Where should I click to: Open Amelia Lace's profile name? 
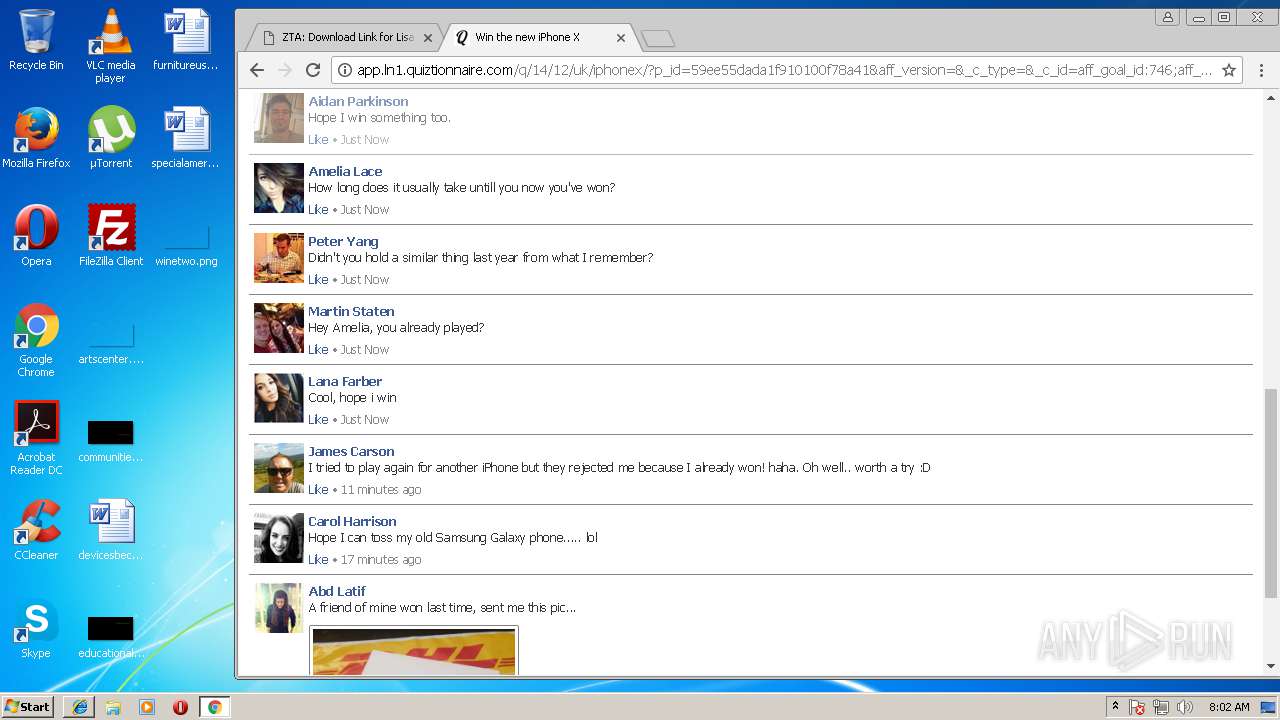click(345, 171)
